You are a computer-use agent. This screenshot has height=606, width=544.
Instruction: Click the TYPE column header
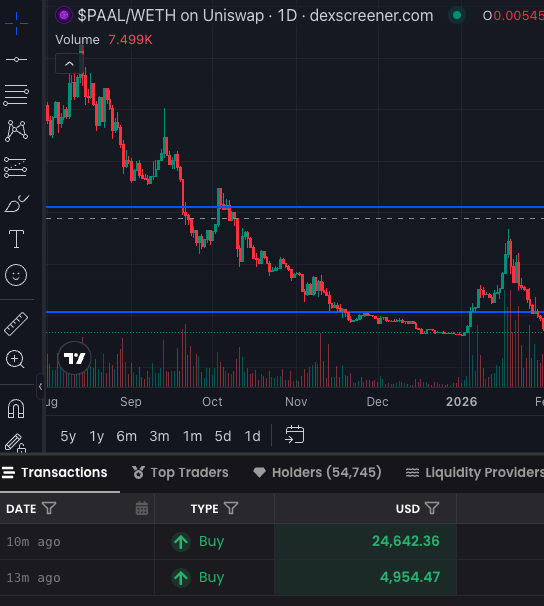tap(205, 509)
